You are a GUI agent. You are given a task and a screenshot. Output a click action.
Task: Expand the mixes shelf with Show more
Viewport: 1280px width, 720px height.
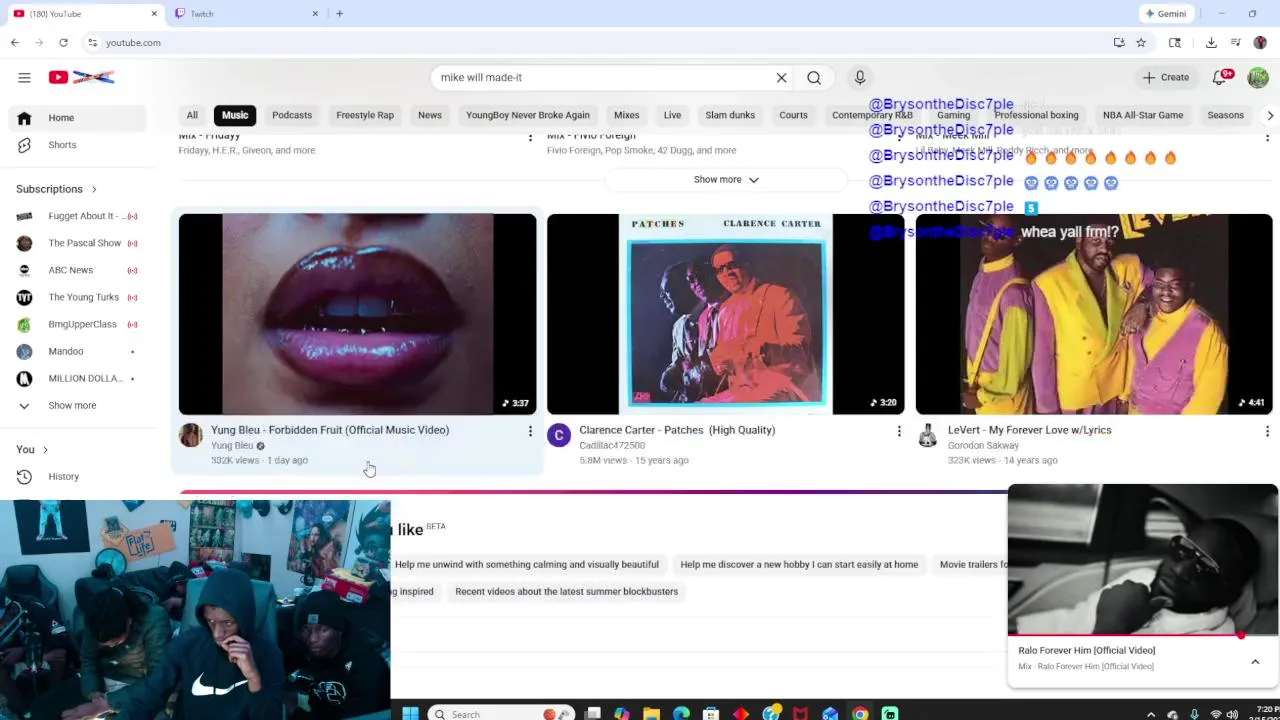(726, 179)
